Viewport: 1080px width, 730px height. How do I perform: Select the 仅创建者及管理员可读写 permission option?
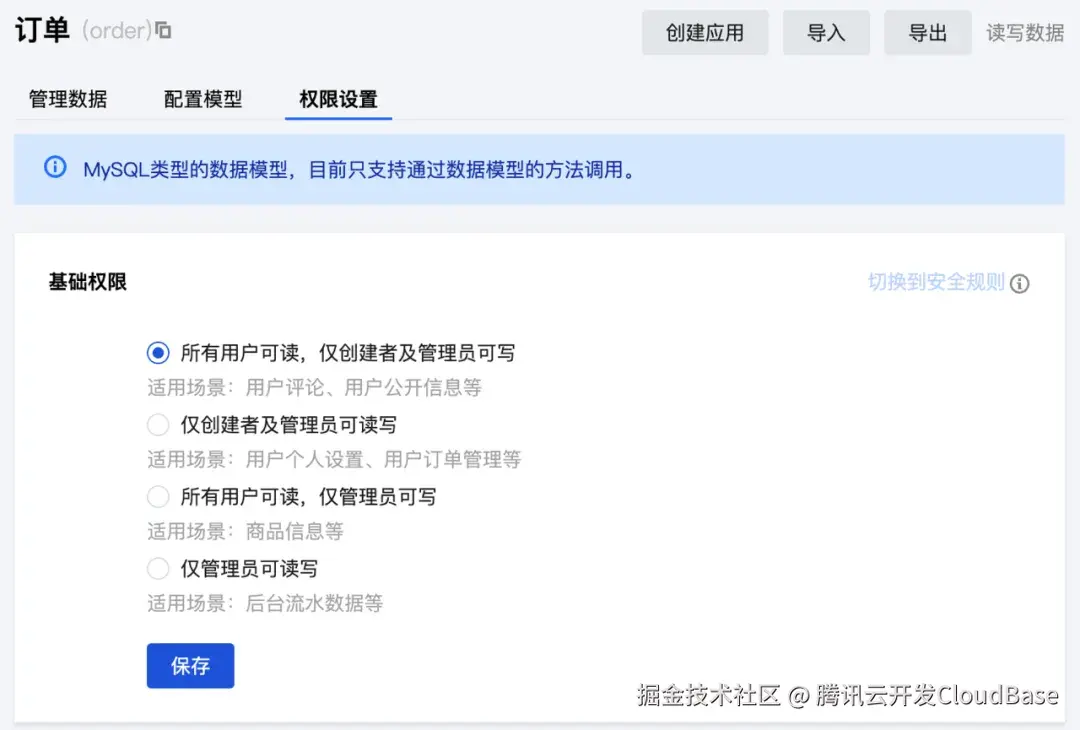coord(158,424)
